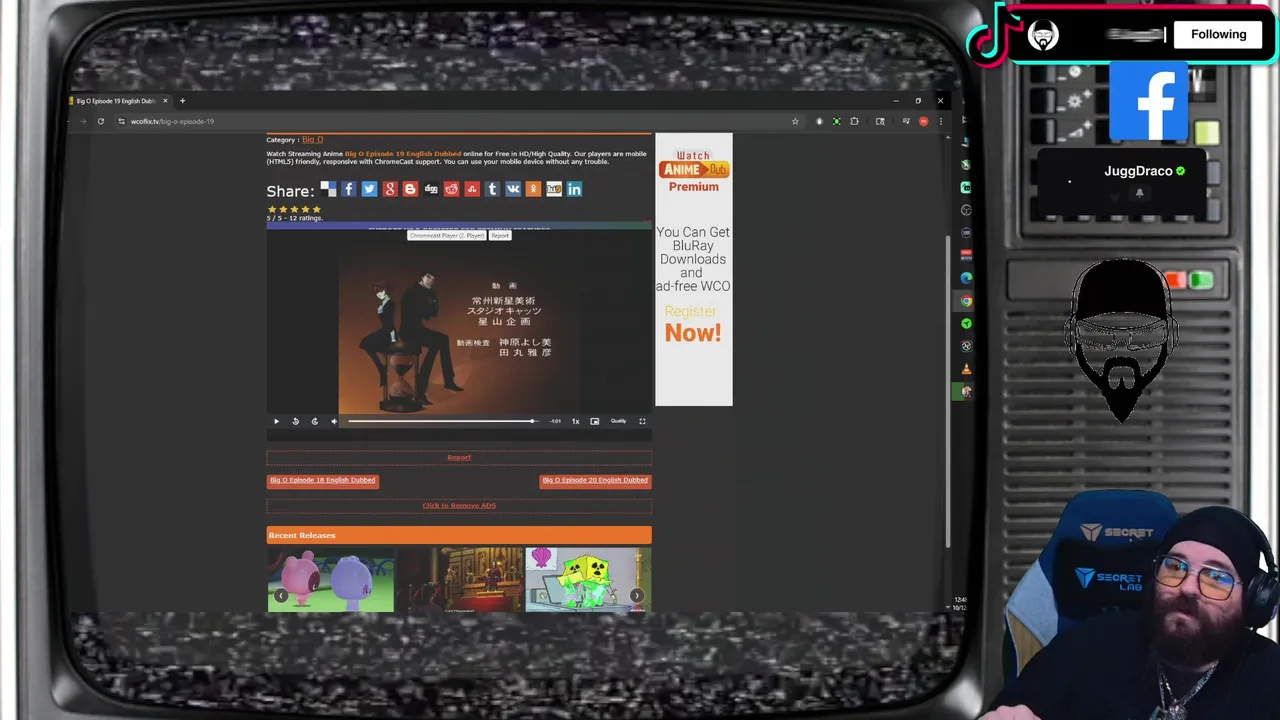
Task: Share the episode on Twitter
Action: point(369,189)
